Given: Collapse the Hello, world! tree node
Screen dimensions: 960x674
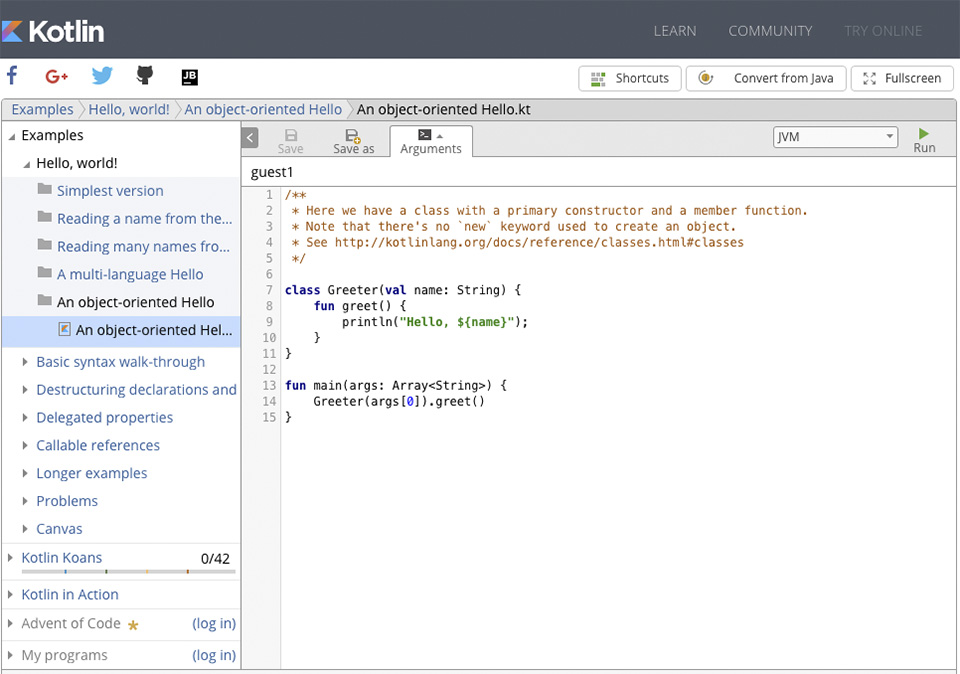Looking at the screenshot, I should pos(26,164).
